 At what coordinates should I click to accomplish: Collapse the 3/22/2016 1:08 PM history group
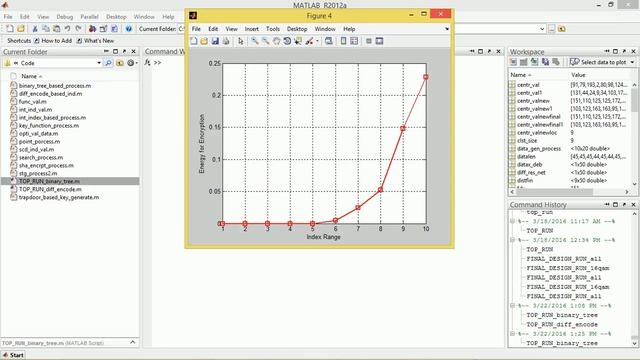coord(513,306)
